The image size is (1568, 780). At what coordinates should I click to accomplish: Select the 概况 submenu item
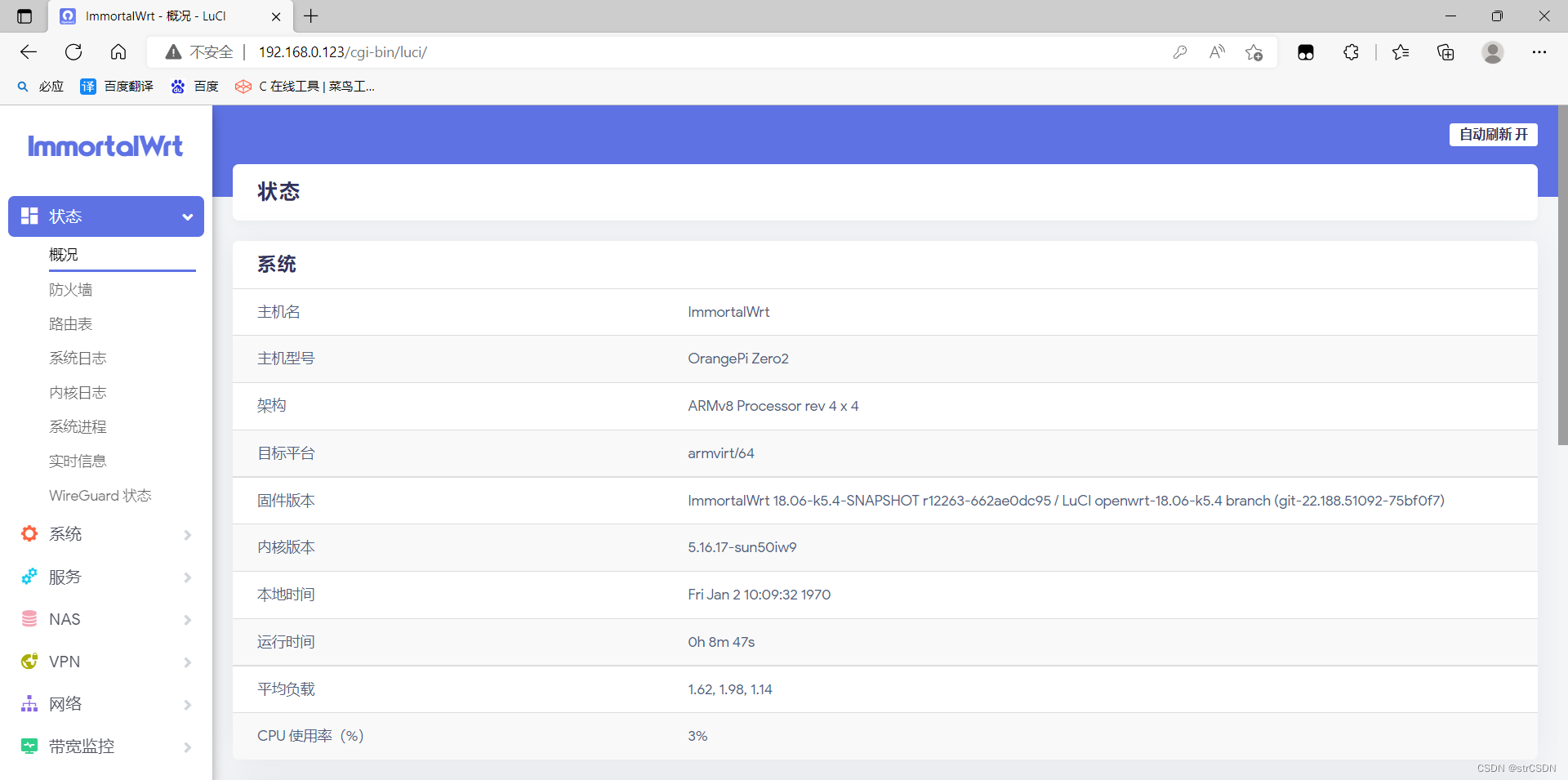coord(64,255)
